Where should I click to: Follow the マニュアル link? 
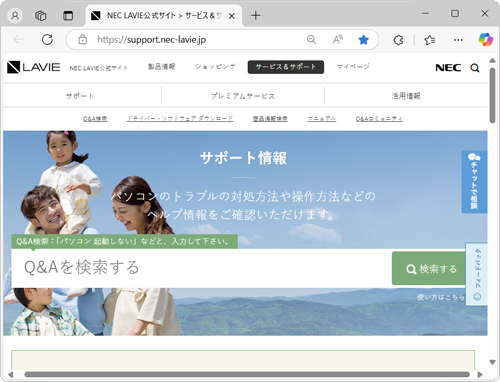[322, 119]
